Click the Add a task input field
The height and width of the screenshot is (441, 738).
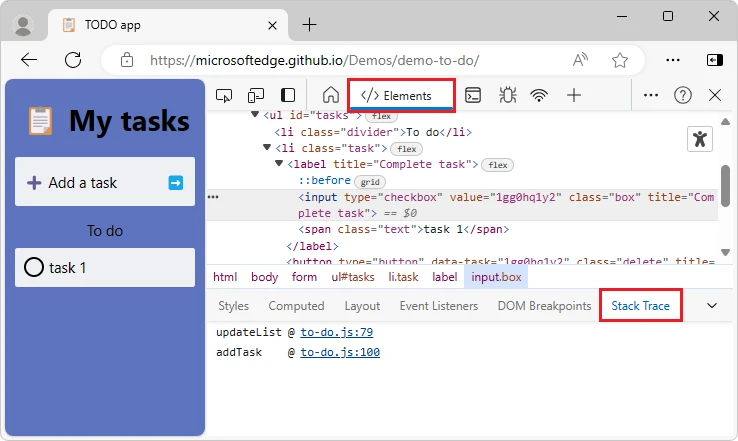pyautogui.click(x=105, y=182)
